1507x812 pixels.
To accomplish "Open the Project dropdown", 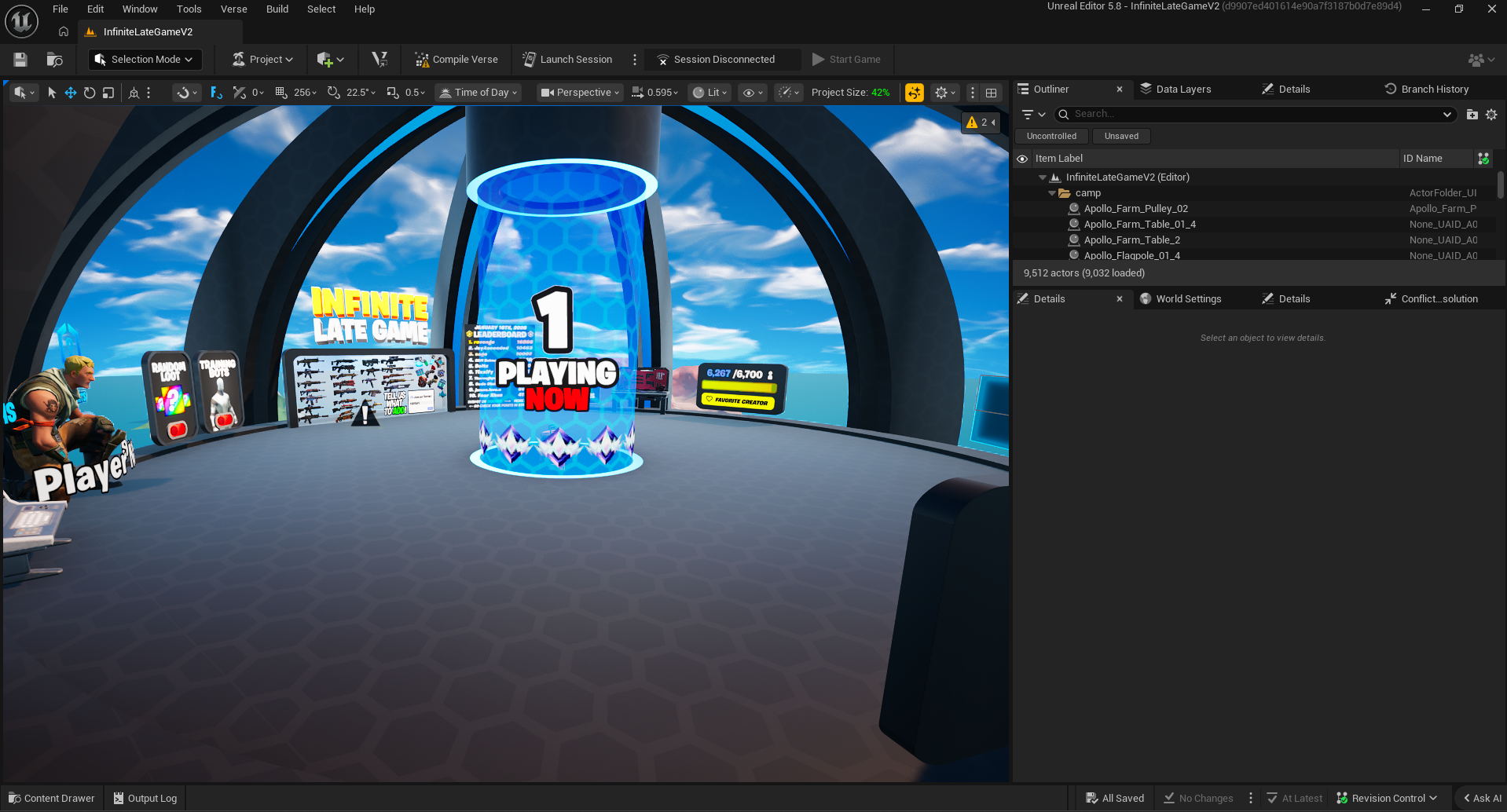I will [x=262, y=60].
